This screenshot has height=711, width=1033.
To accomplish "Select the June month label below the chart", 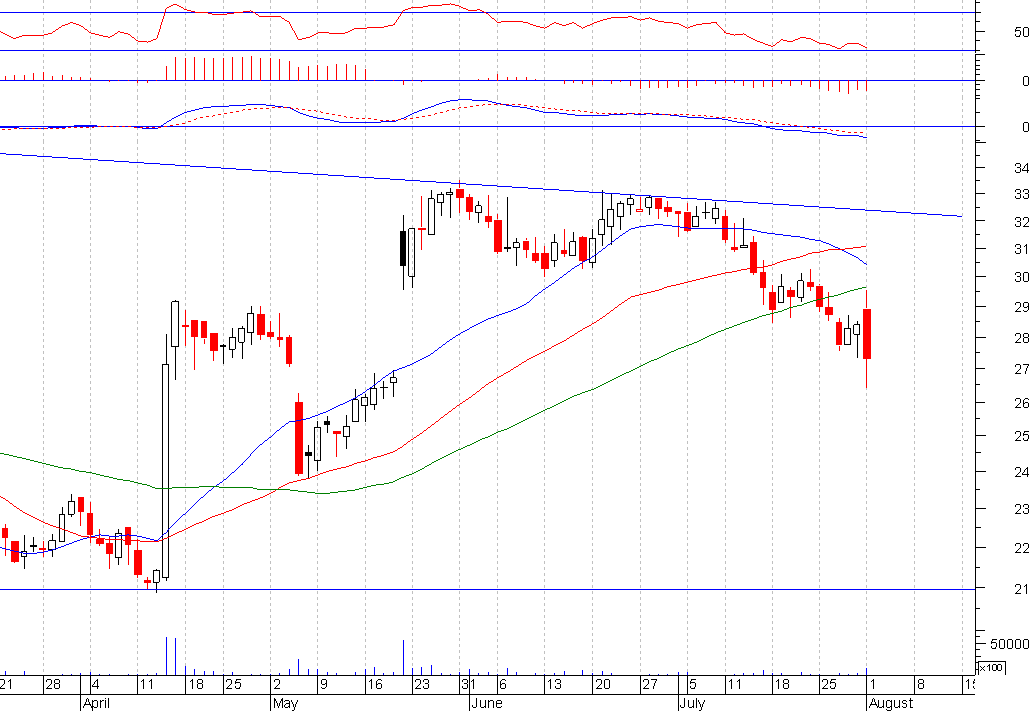I will [x=487, y=703].
